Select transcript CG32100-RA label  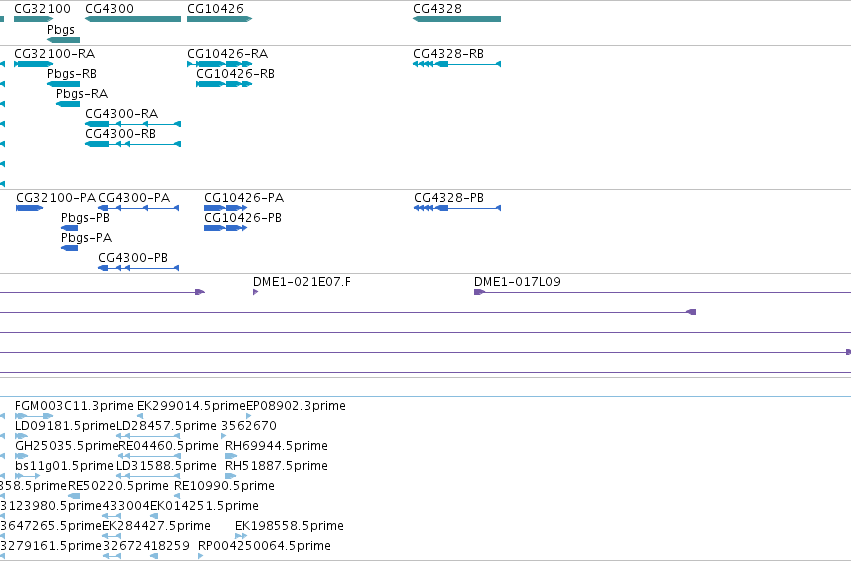(x=54, y=54)
